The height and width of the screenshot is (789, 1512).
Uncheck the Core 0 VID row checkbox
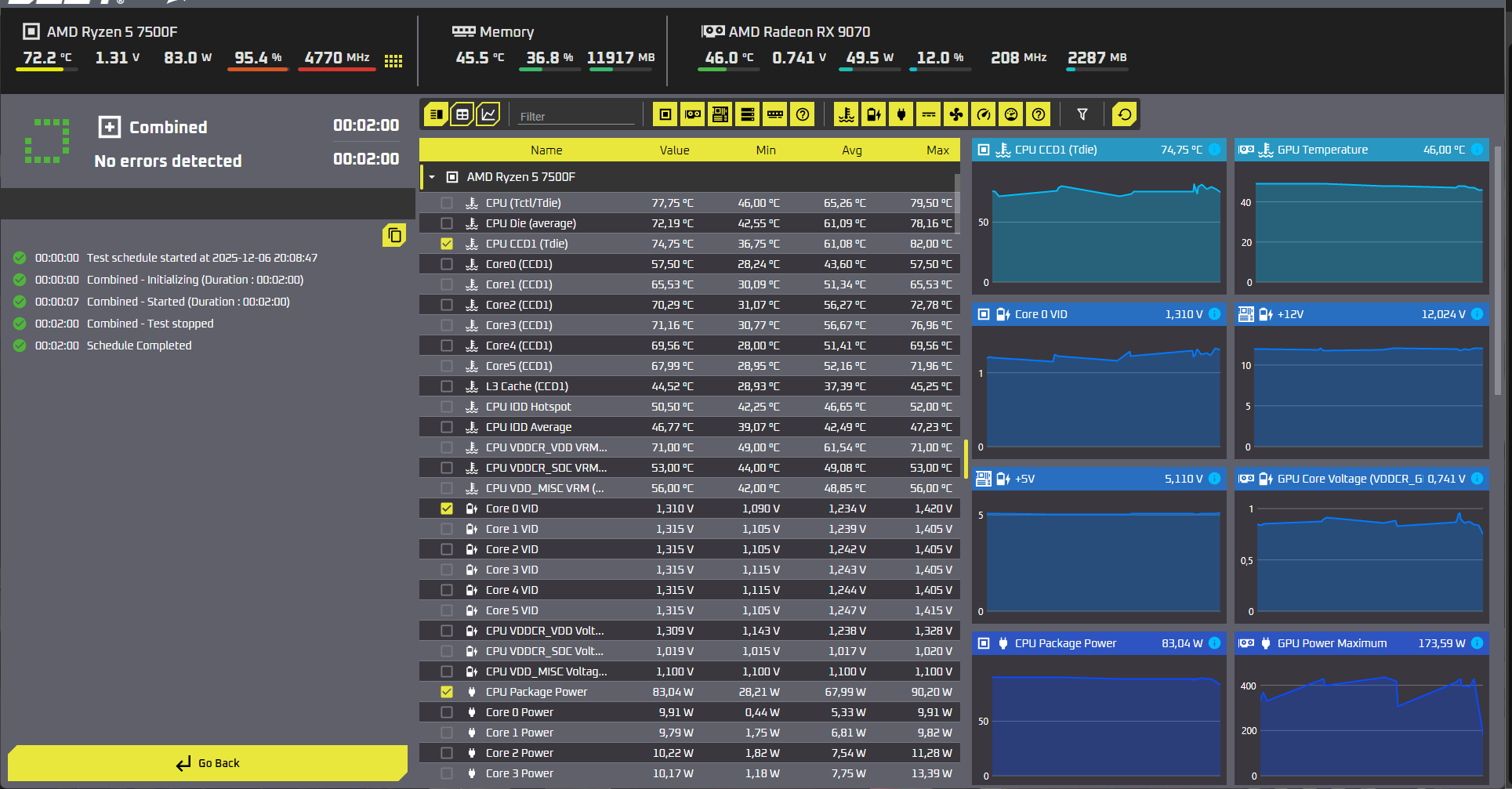coord(447,509)
